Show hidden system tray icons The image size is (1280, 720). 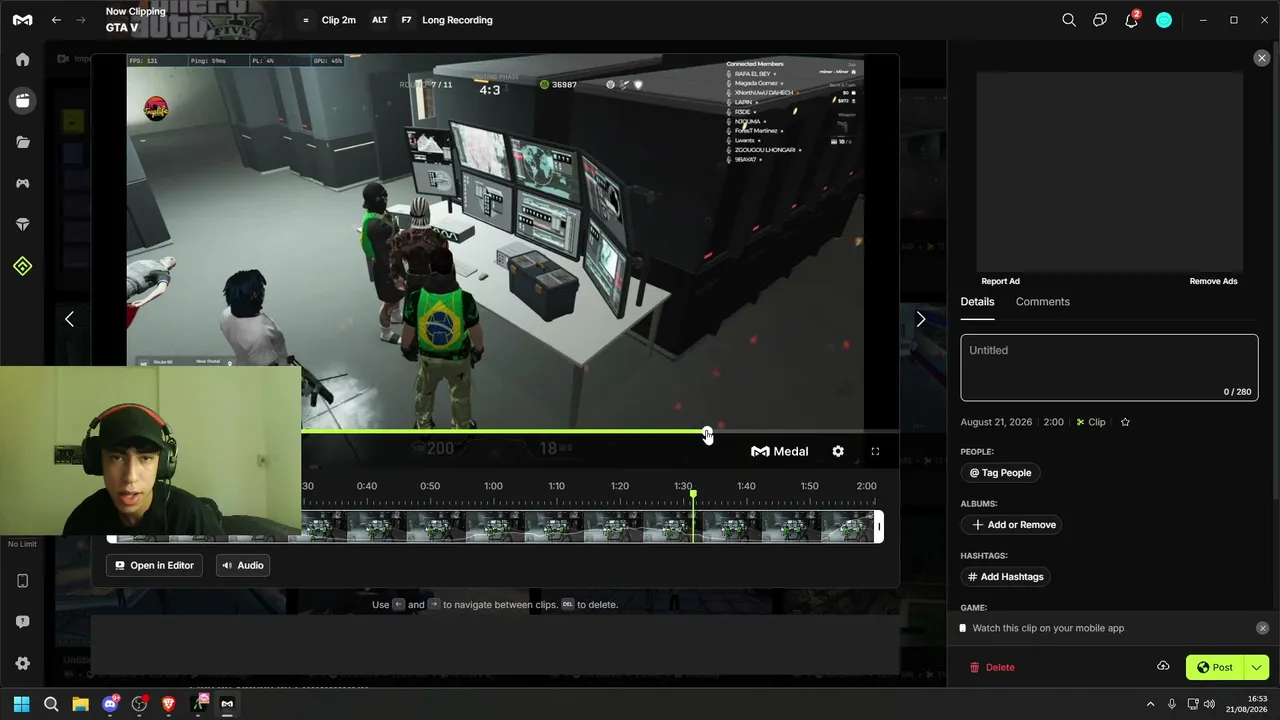click(x=1150, y=704)
